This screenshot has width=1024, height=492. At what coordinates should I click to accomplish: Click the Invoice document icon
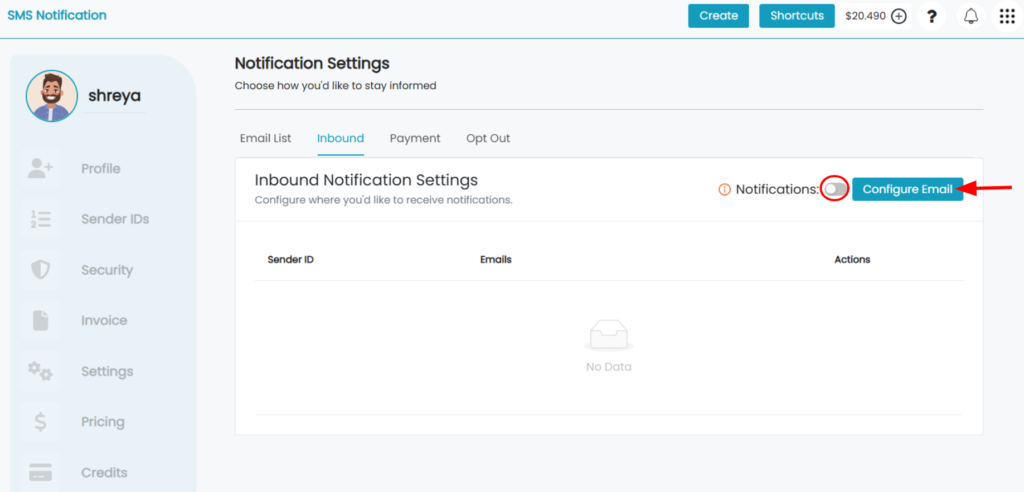click(x=40, y=321)
